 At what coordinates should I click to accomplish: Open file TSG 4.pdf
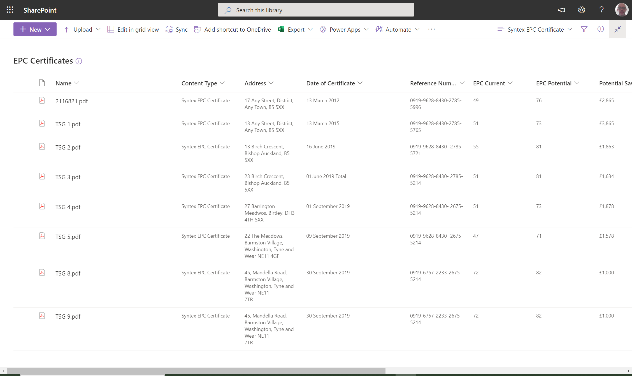68,207
